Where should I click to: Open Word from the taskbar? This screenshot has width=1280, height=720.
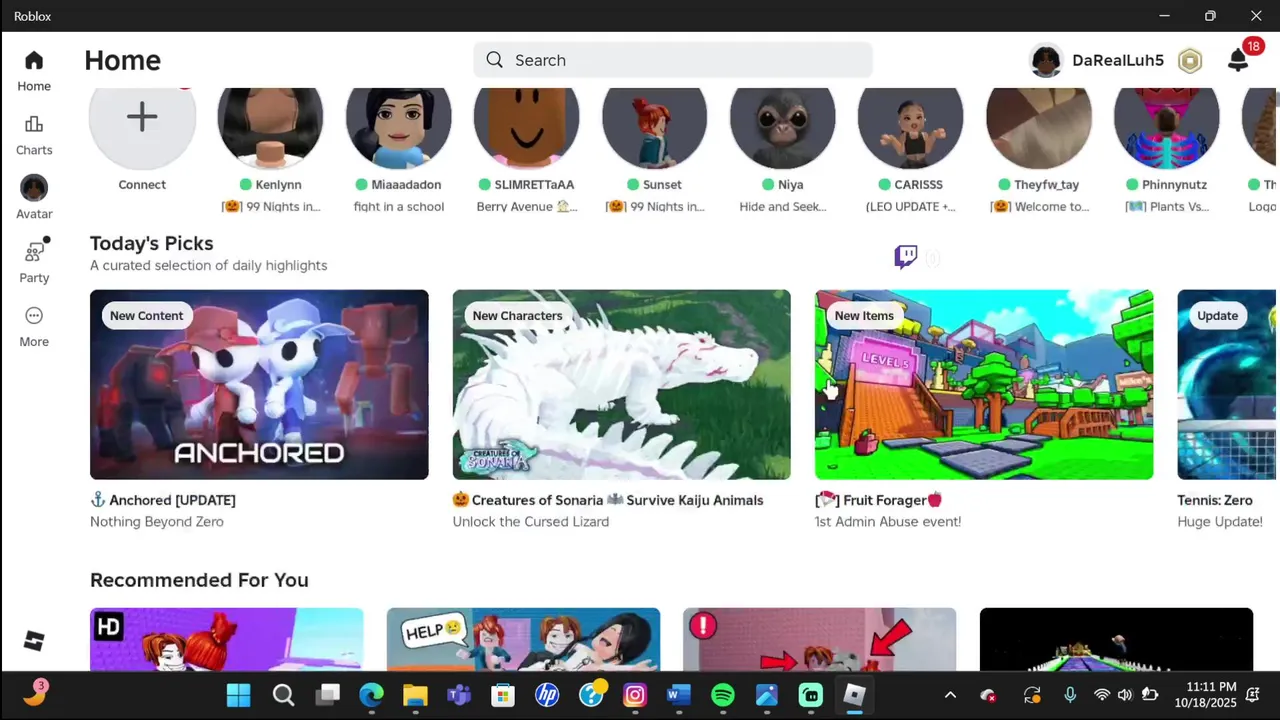pyautogui.click(x=679, y=695)
